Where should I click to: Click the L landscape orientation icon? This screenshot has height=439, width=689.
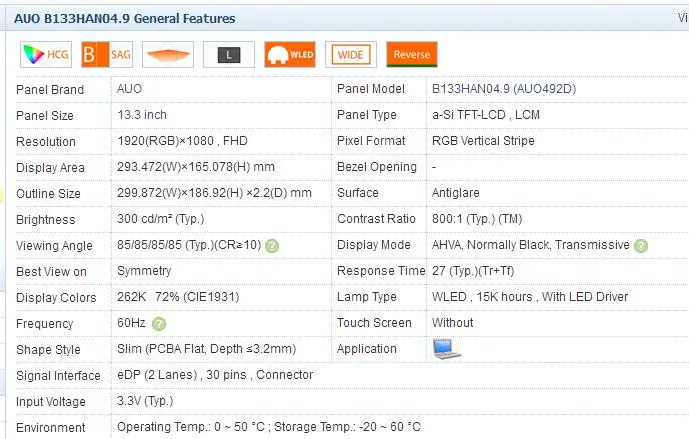pyautogui.click(x=229, y=54)
